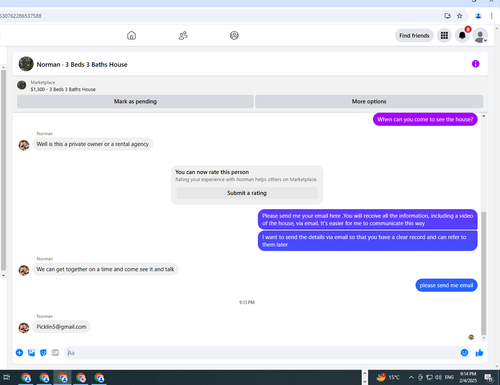Open the volume icon in system tray
The image size is (500, 385).
(438, 377)
